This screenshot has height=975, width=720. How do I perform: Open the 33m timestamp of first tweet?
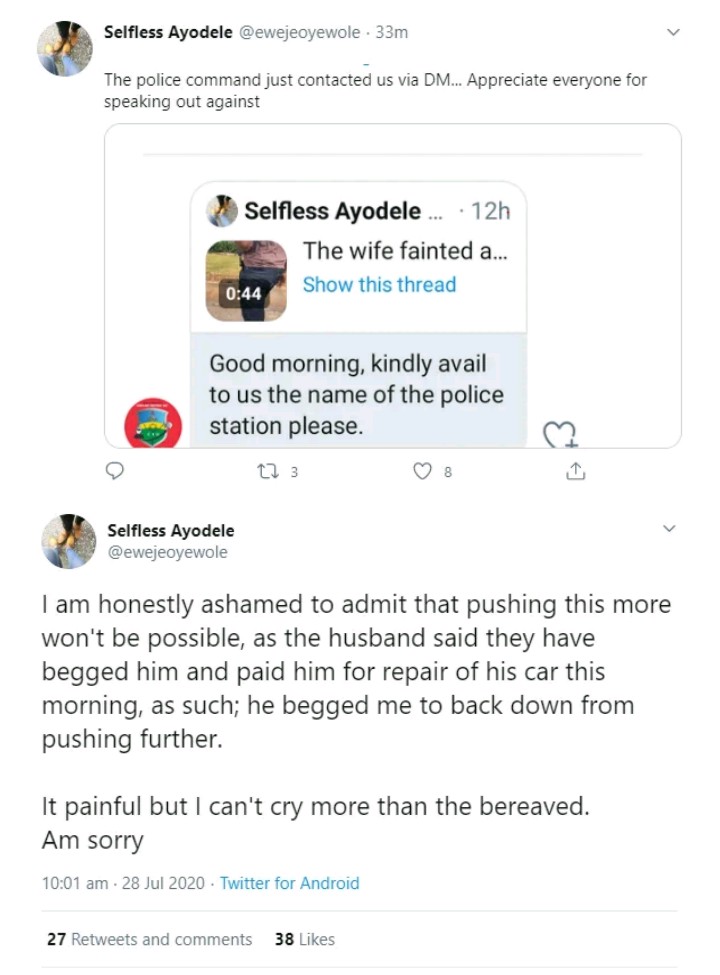[x=391, y=33]
